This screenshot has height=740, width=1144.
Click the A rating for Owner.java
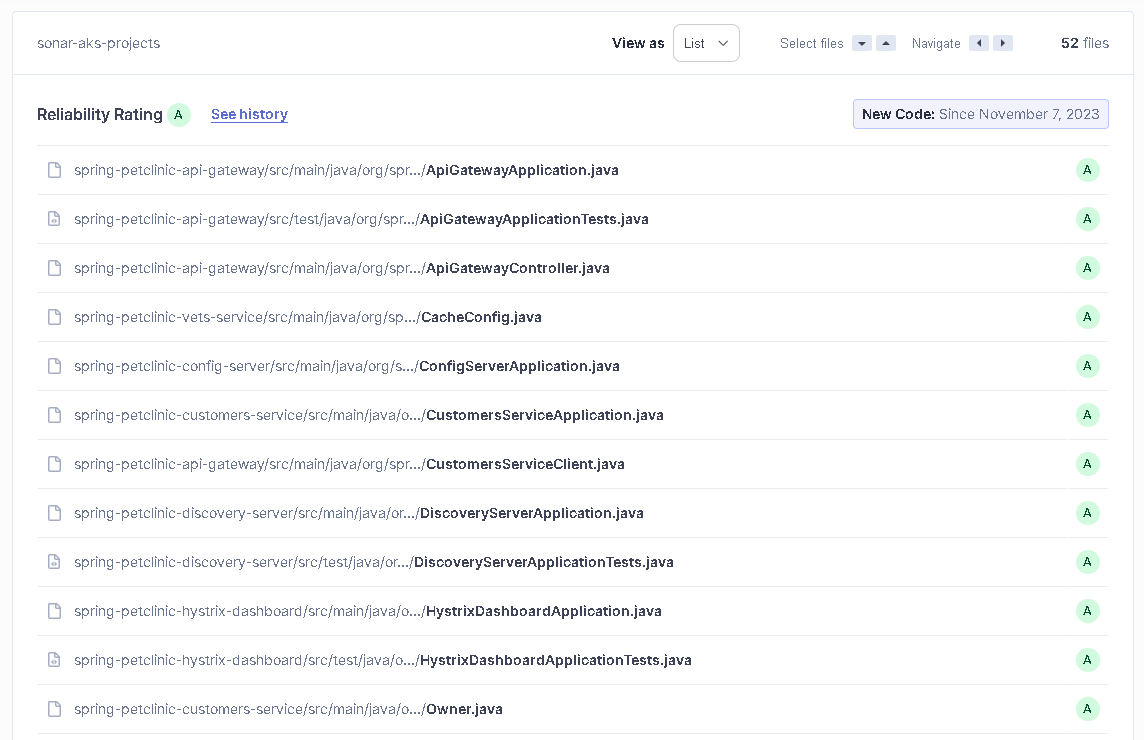click(x=1087, y=709)
